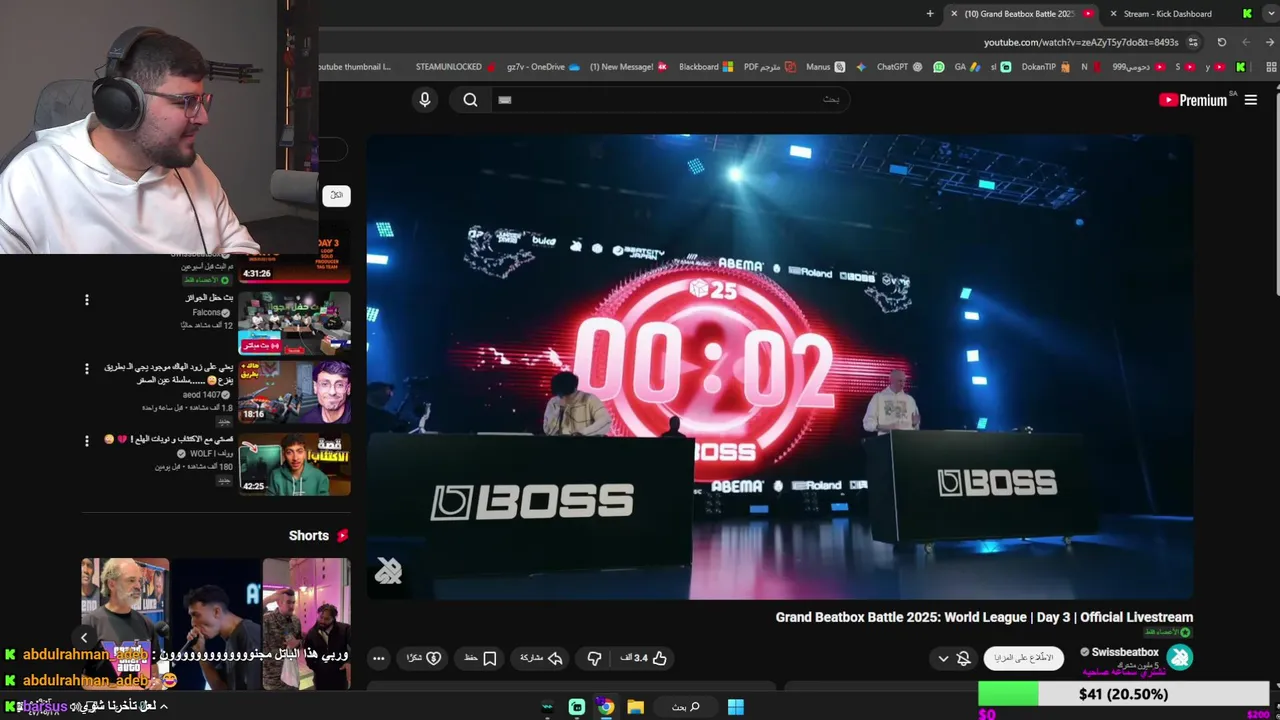Like the video with thumbs-up button
Screen dimensions: 1280x720
pos(644,658)
